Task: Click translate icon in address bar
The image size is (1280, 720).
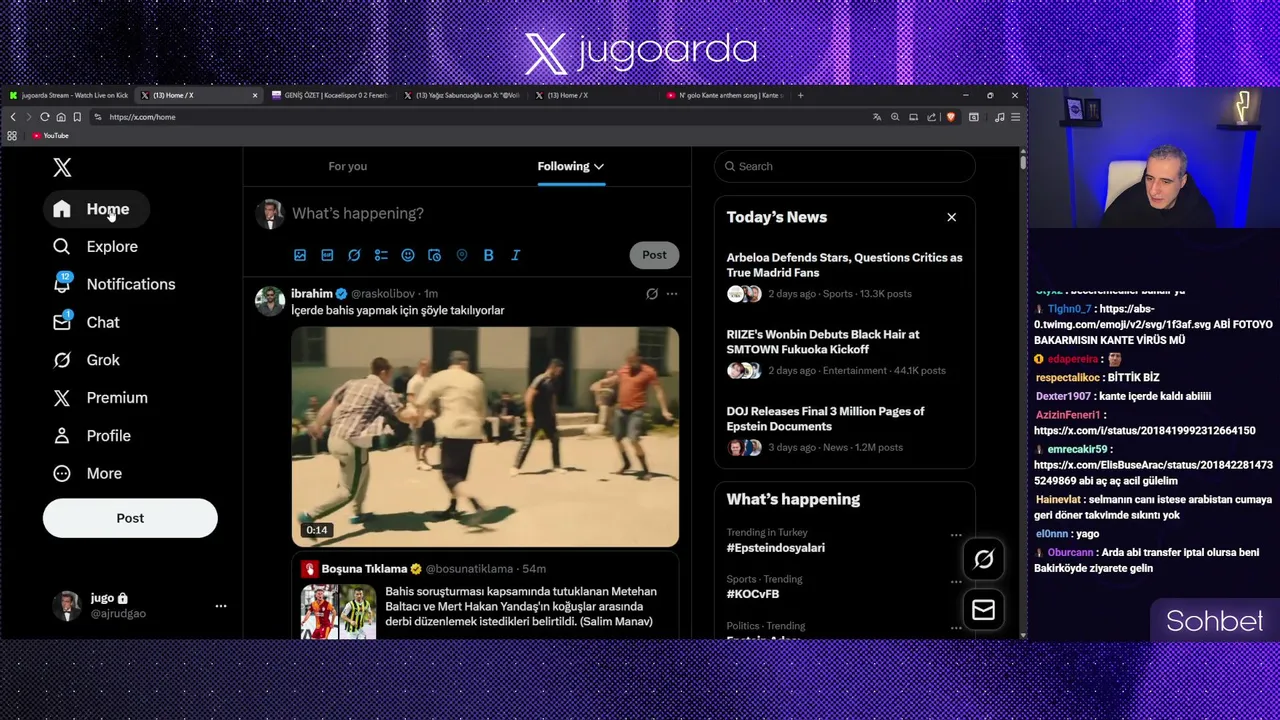Action: [x=877, y=117]
